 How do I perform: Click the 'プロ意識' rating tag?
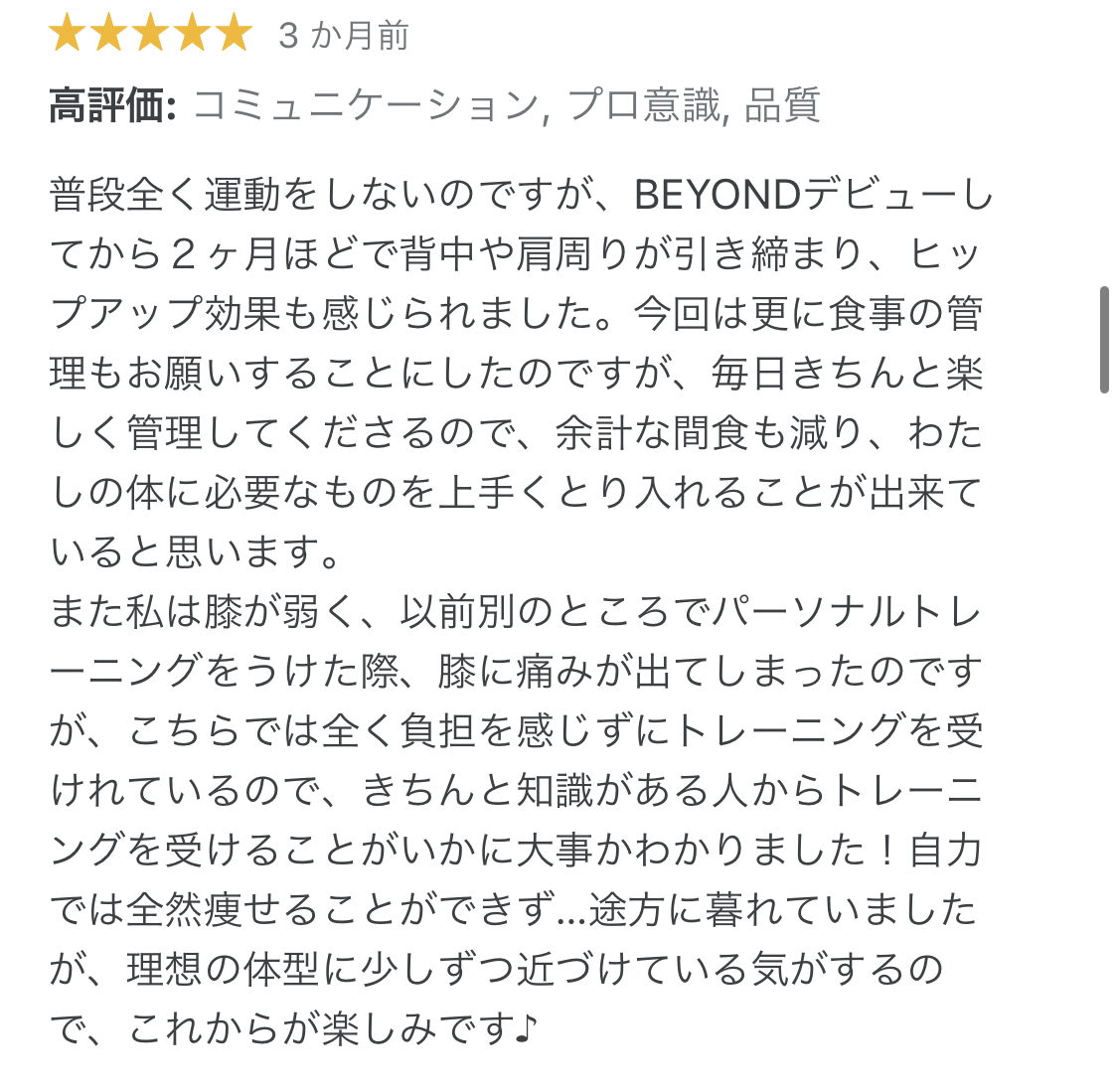(x=643, y=105)
